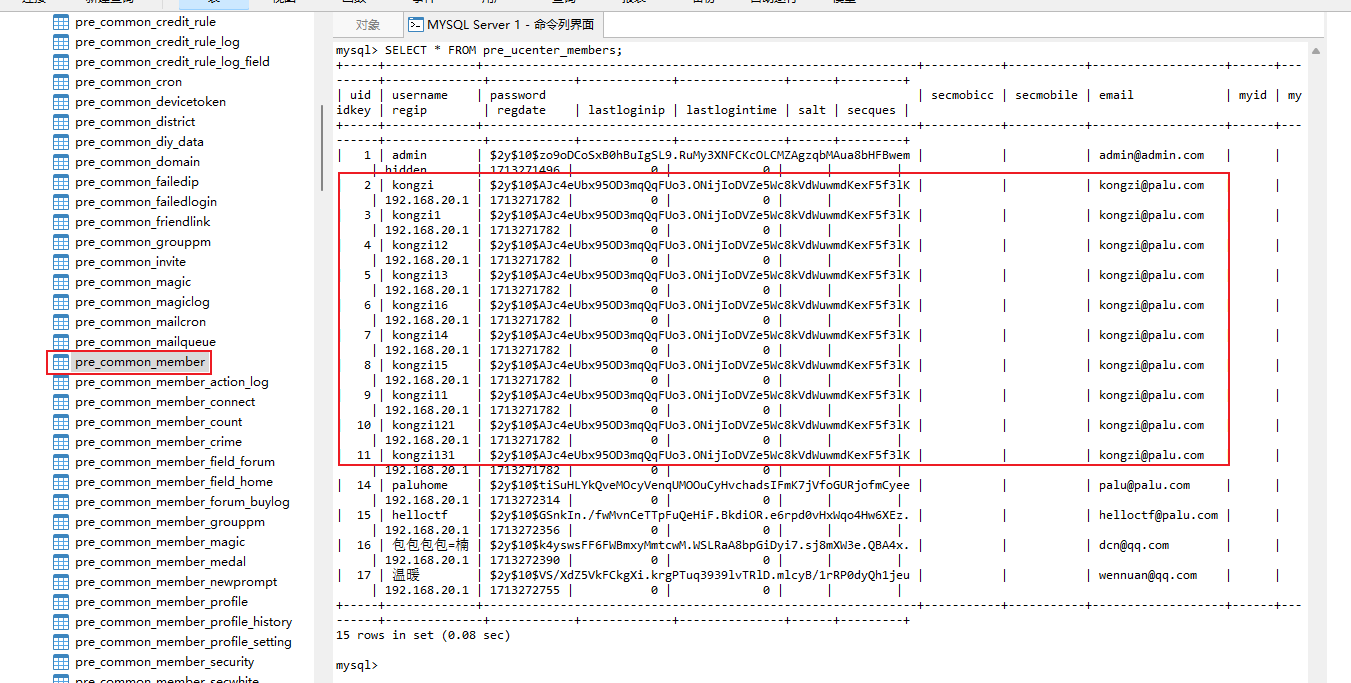Click the table icon beside pre_common_failedlogin
The height and width of the screenshot is (683, 1351).
[x=60, y=202]
